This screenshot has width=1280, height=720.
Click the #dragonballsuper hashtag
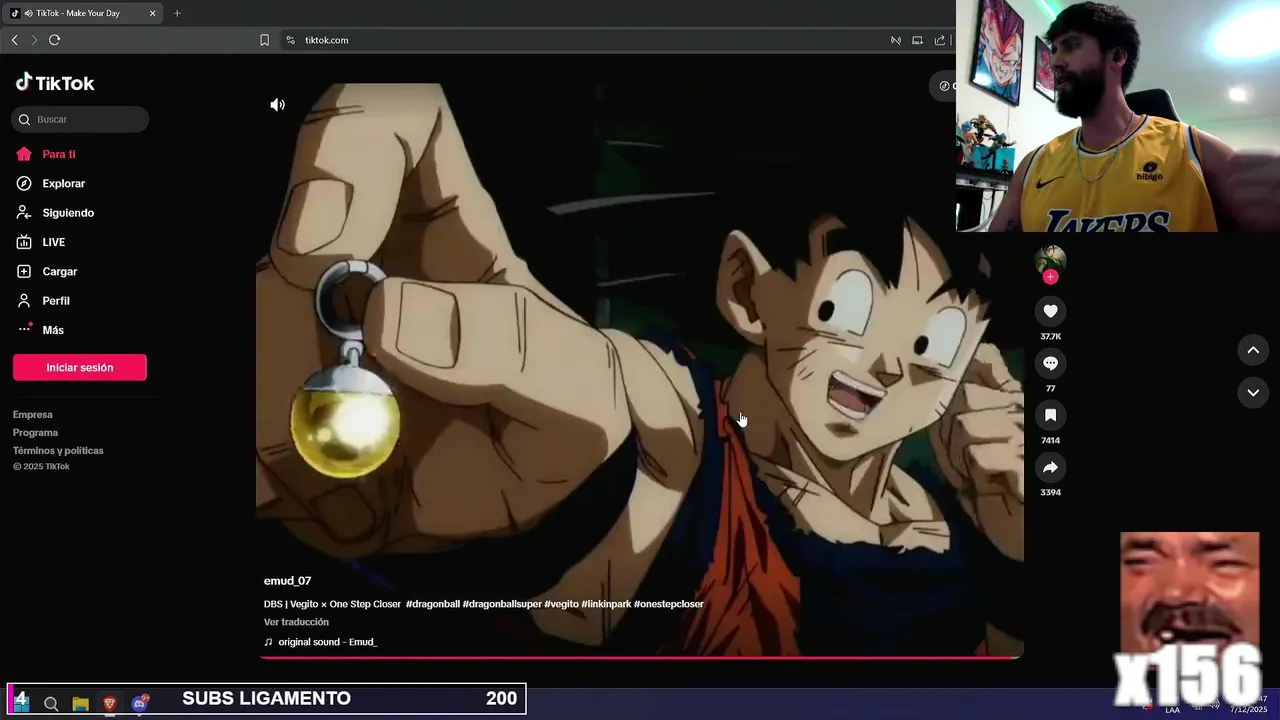pos(502,604)
